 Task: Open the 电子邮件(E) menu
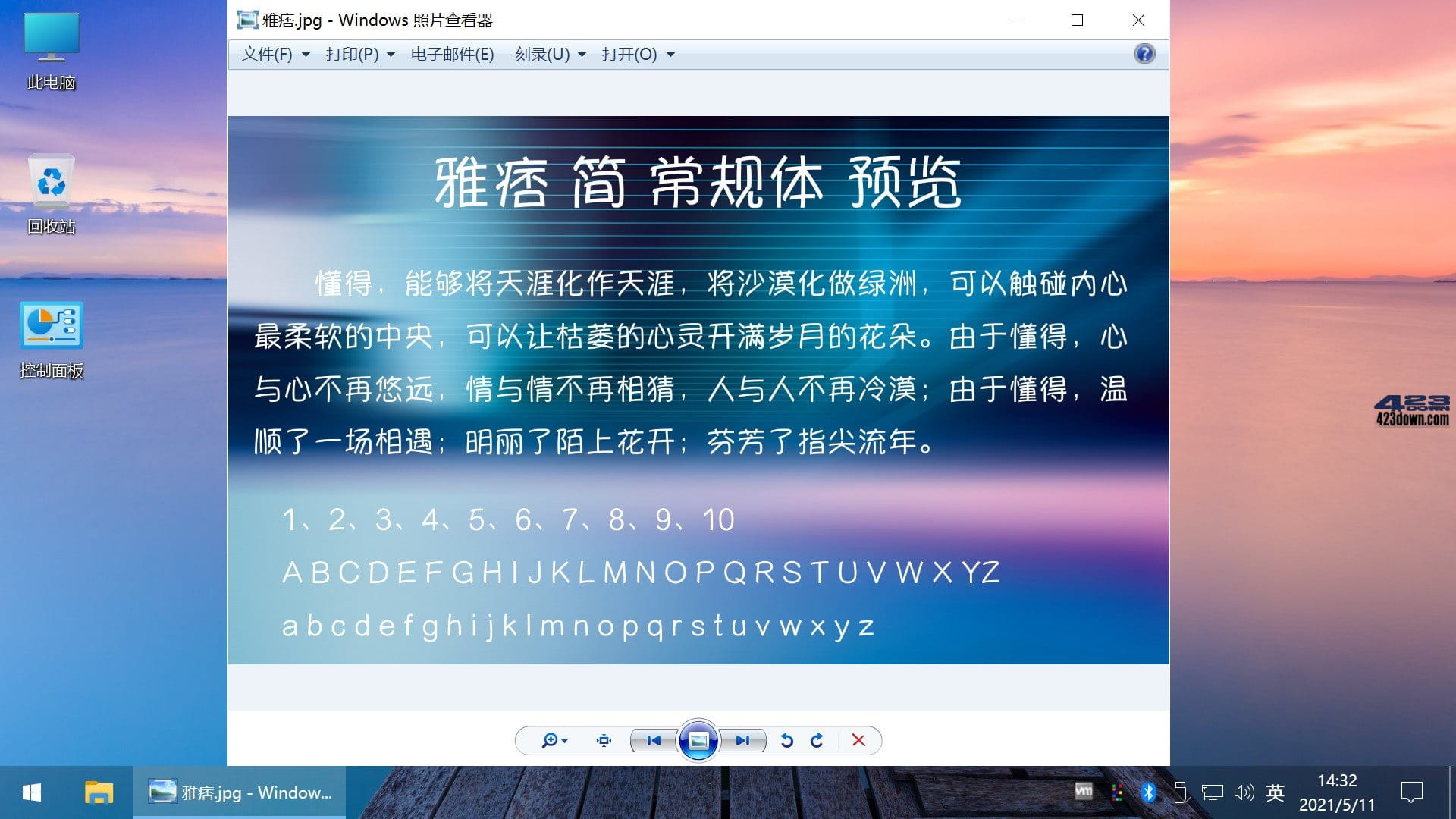coord(451,54)
